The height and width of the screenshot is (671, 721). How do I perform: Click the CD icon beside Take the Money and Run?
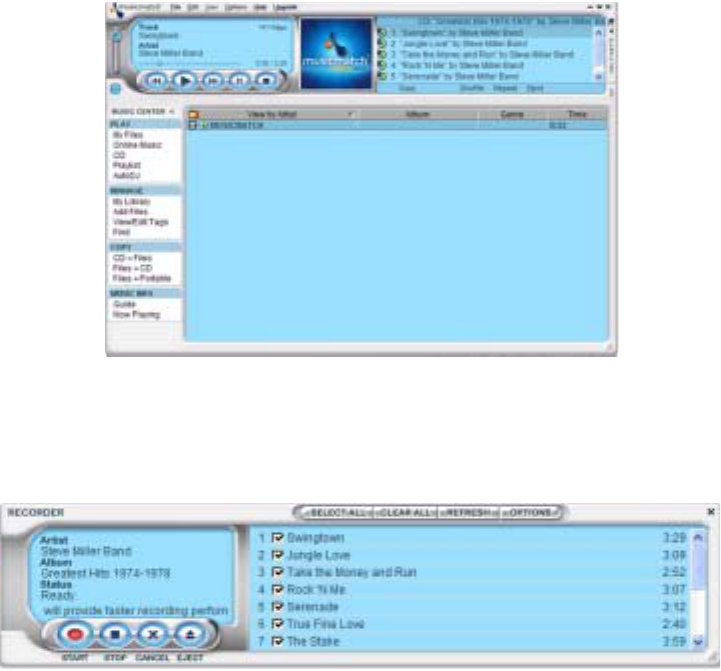382,54
